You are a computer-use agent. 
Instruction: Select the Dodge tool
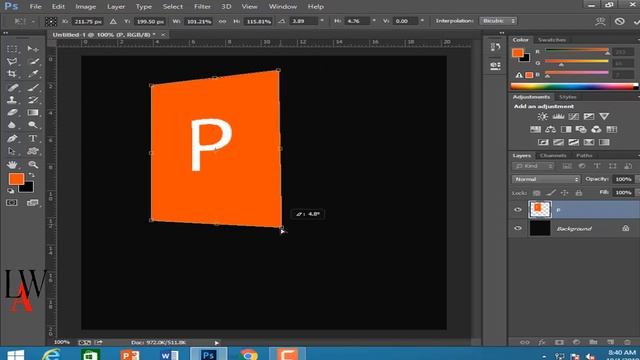click(x=33, y=125)
